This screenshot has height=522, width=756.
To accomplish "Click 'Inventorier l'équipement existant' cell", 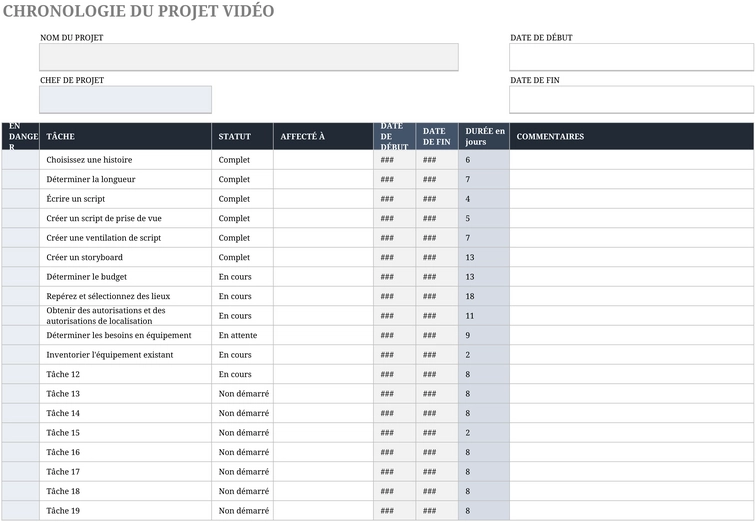I will pos(125,355).
